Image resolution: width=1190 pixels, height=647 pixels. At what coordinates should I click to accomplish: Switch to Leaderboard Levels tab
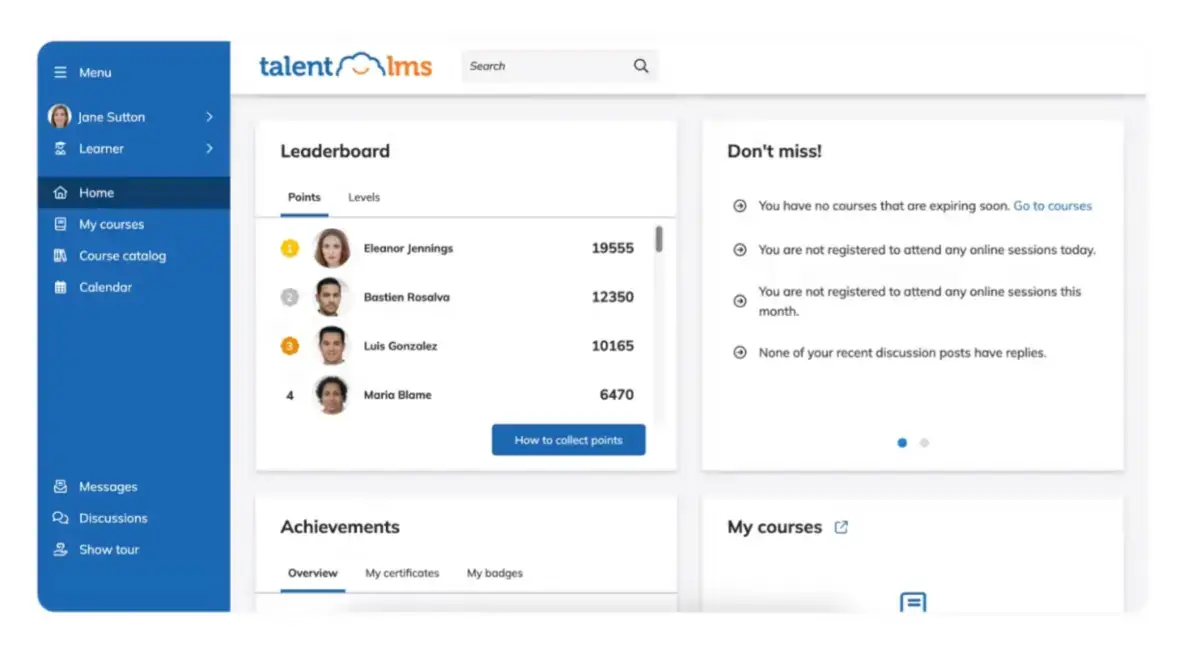pyautogui.click(x=364, y=197)
